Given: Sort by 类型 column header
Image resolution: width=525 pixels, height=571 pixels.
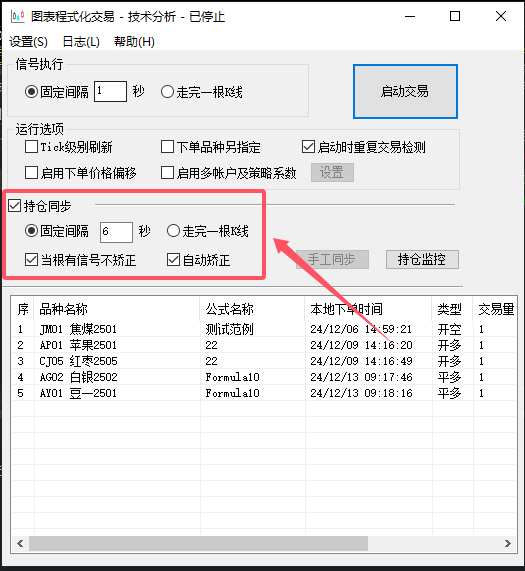Looking at the screenshot, I should (x=452, y=309).
